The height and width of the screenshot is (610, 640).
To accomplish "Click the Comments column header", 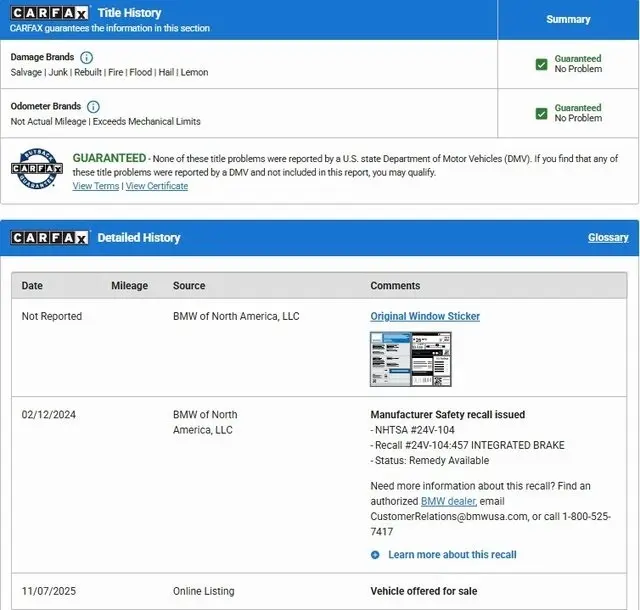I will coord(395,286).
